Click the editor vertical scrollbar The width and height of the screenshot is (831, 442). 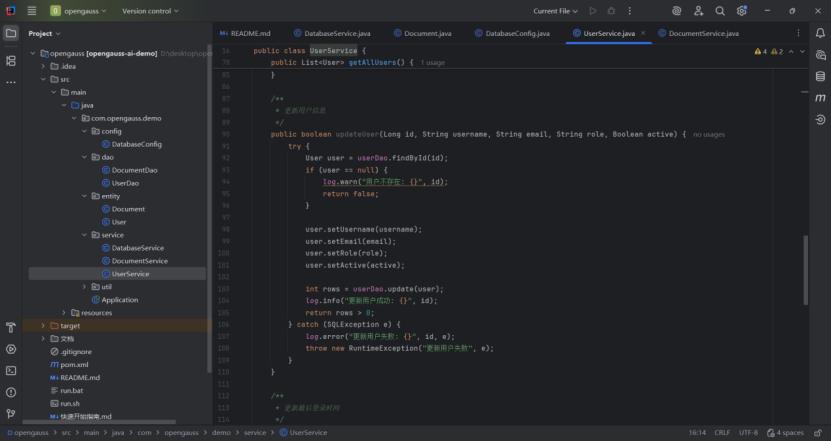[806, 270]
